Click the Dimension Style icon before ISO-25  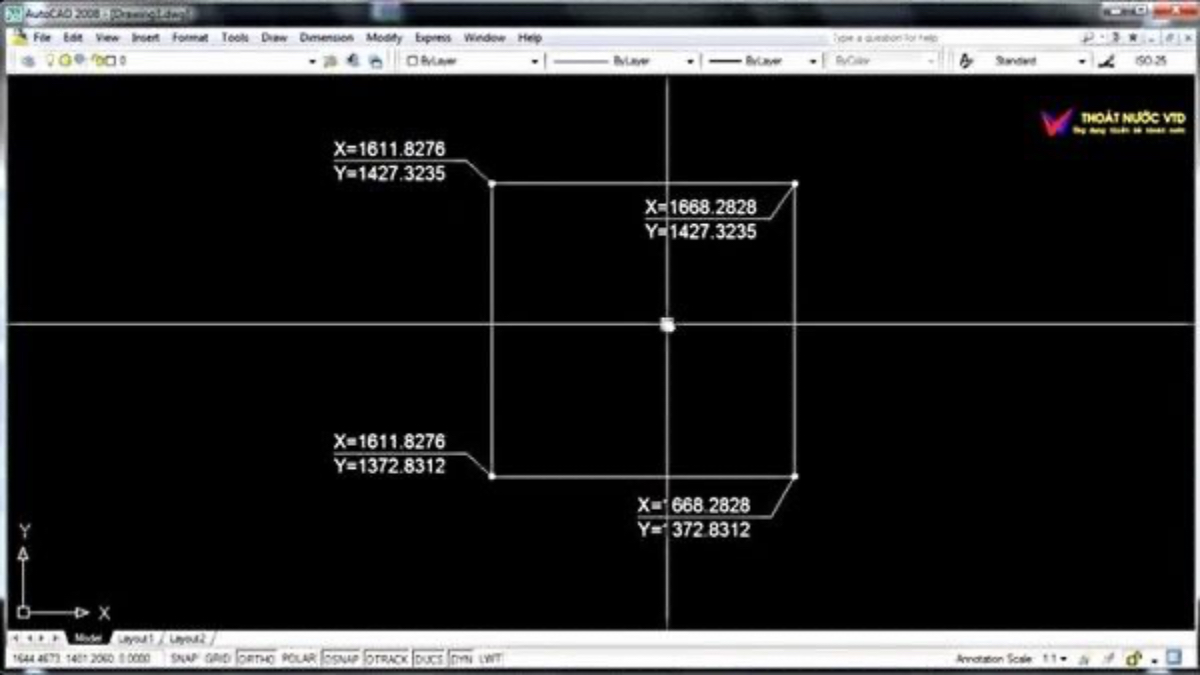pos(1106,61)
